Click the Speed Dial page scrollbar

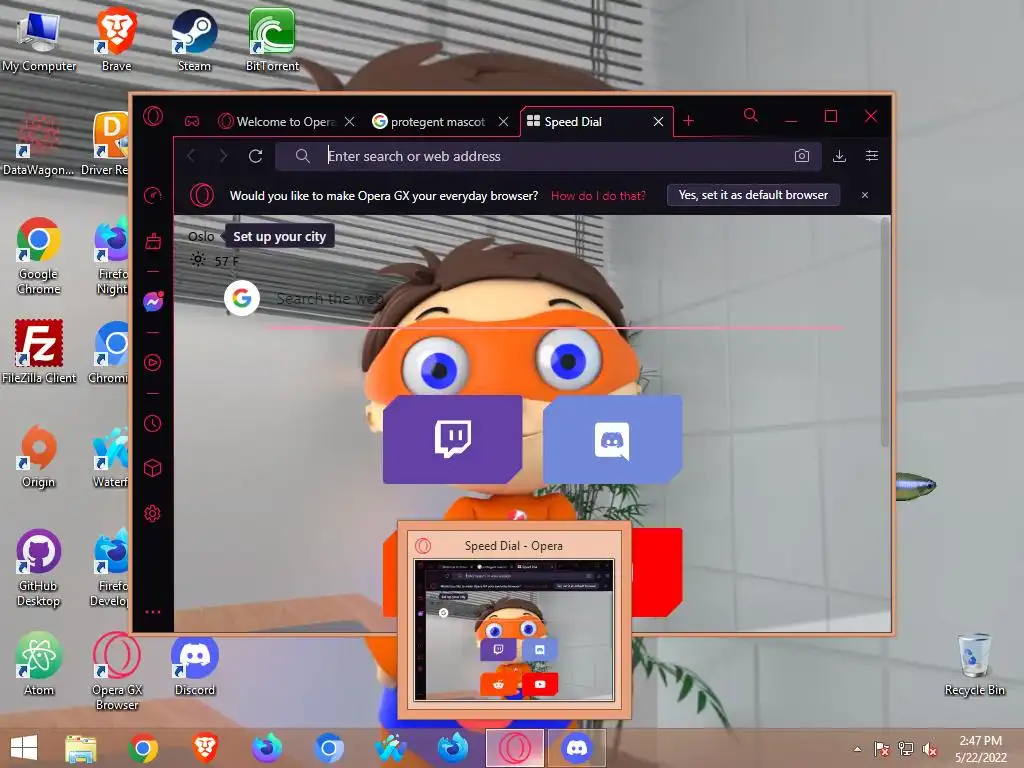pyautogui.click(x=885, y=333)
